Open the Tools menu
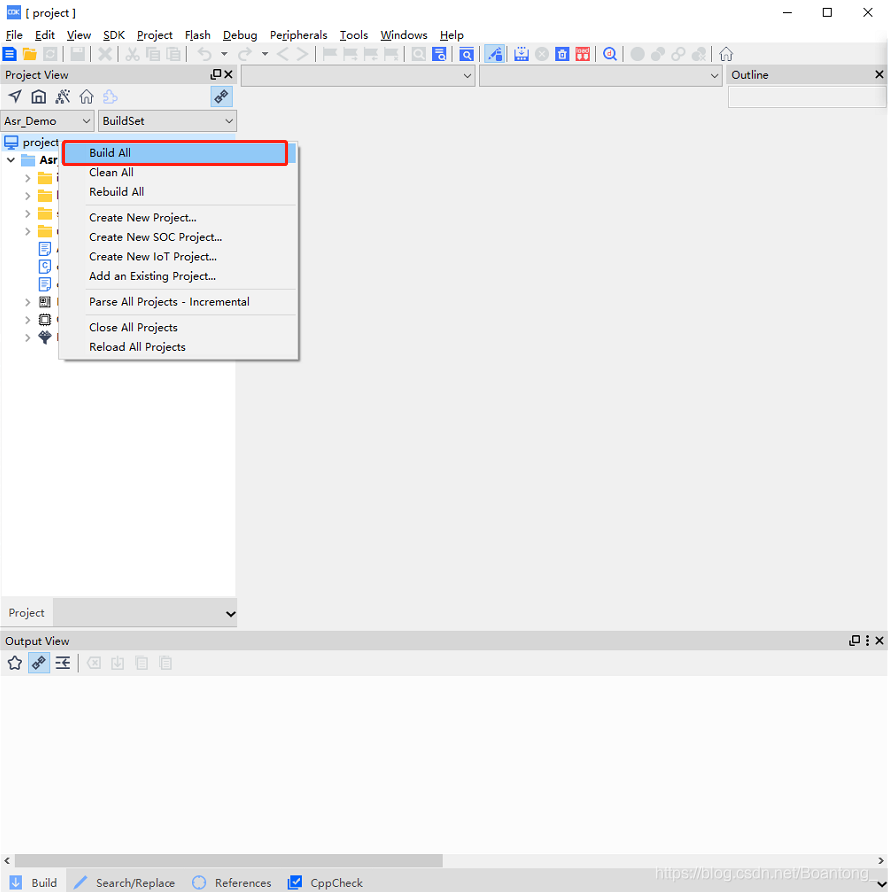This screenshot has height=892, width=888. 354,35
